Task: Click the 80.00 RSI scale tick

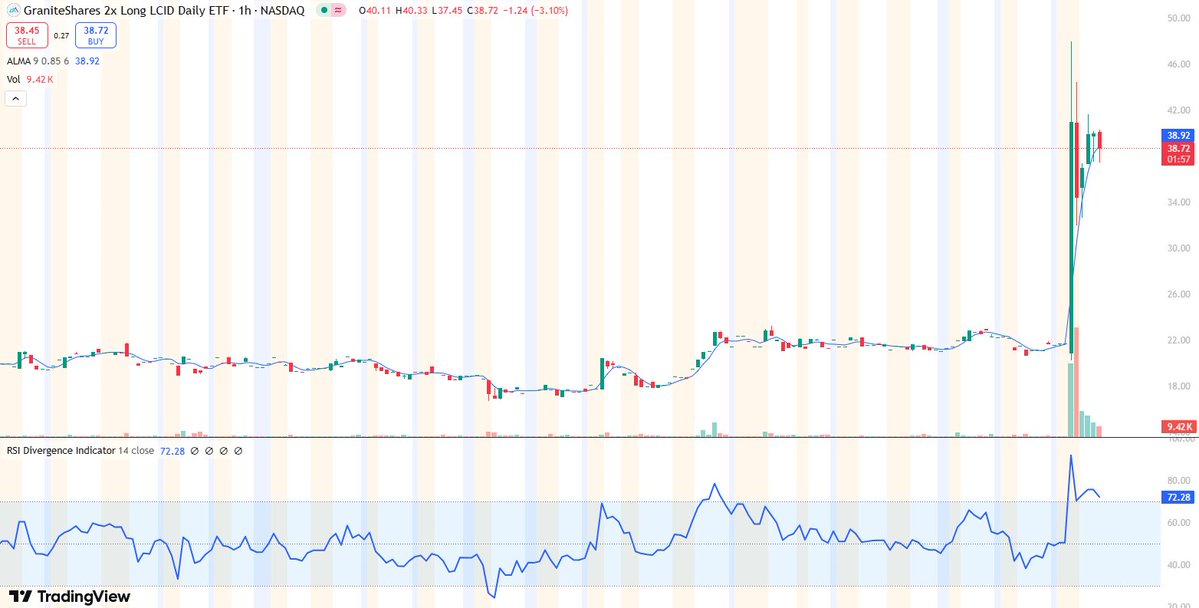Action: (1178, 481)
